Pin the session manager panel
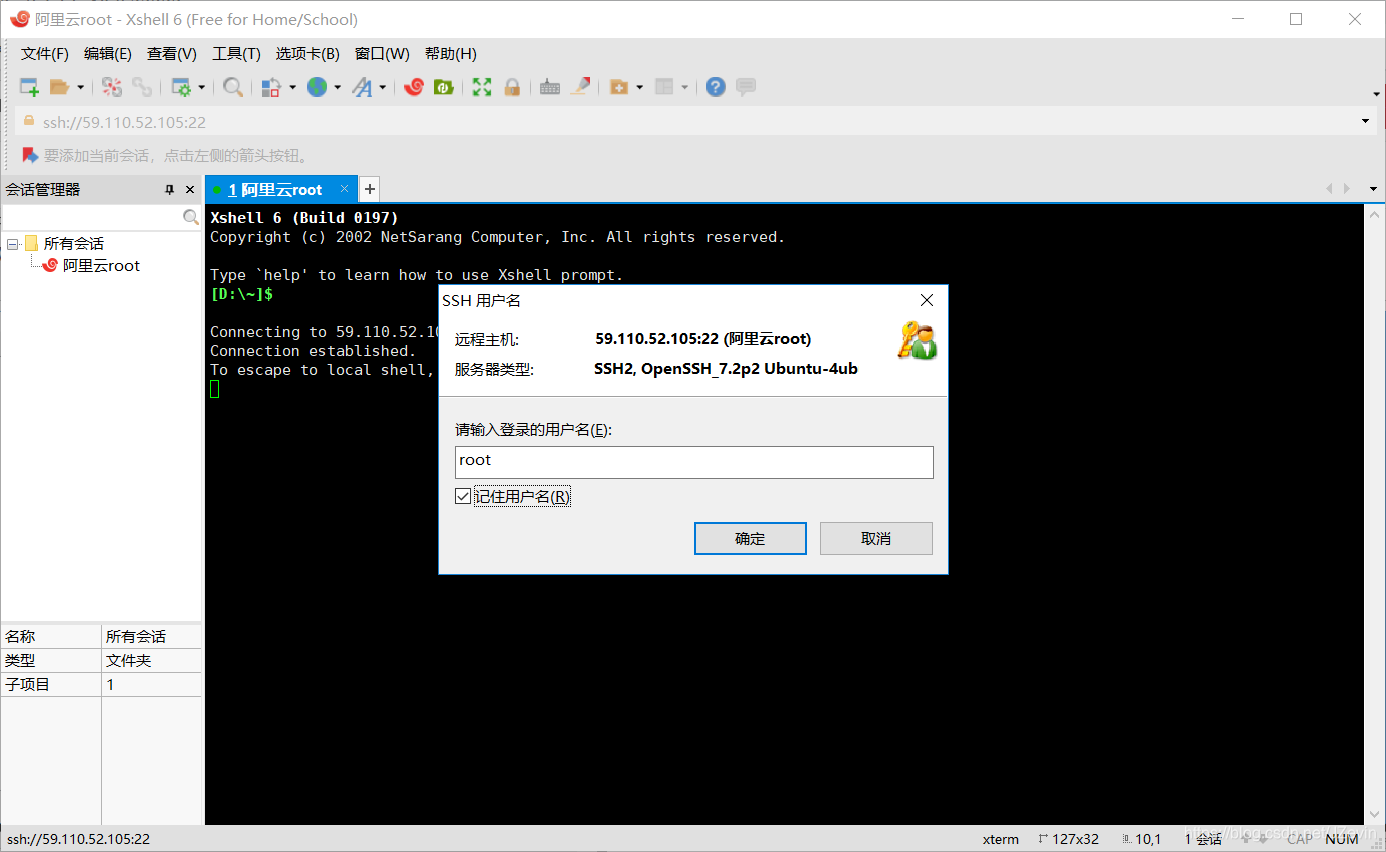This screenshot has width=1386, height=852. coord(169,189)
